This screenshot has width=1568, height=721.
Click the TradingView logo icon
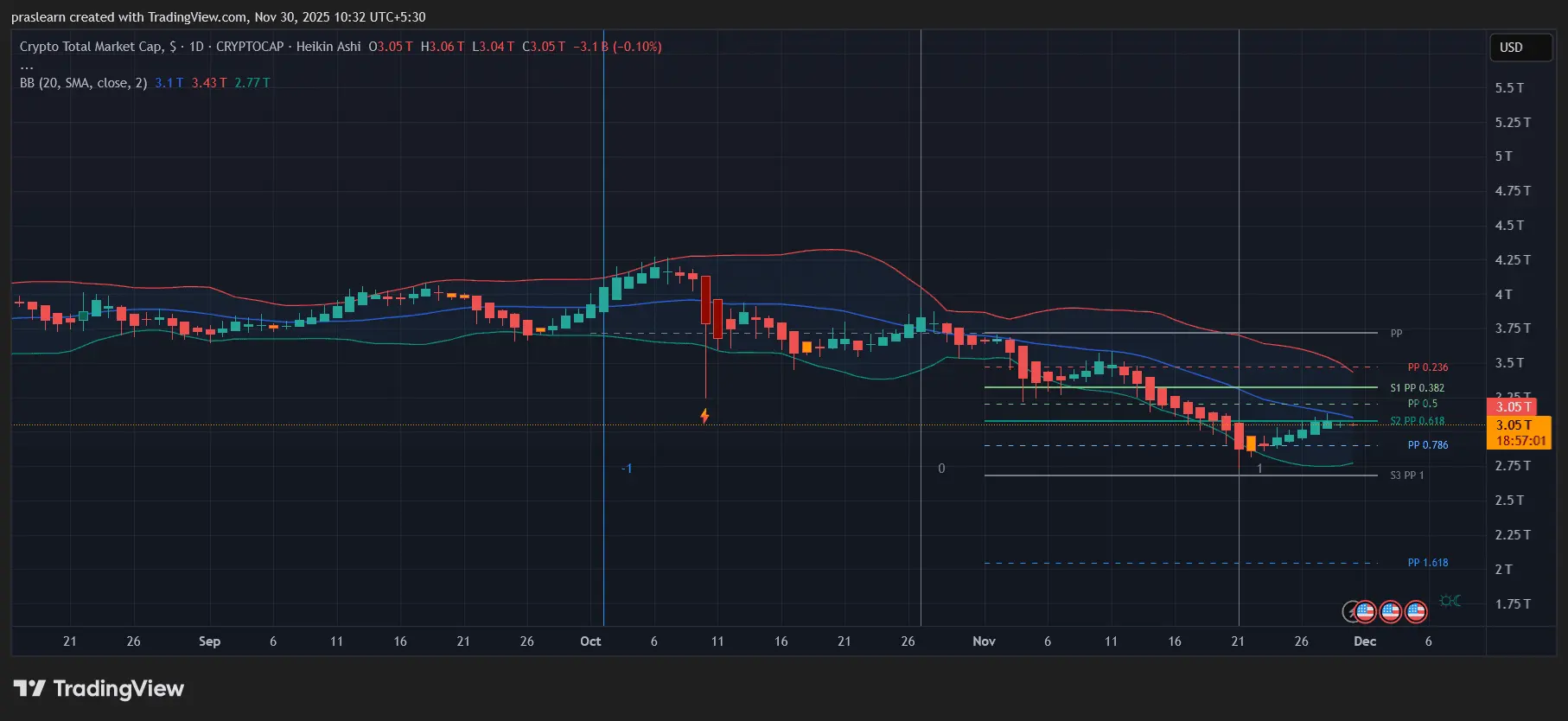(x=29, y=688)
